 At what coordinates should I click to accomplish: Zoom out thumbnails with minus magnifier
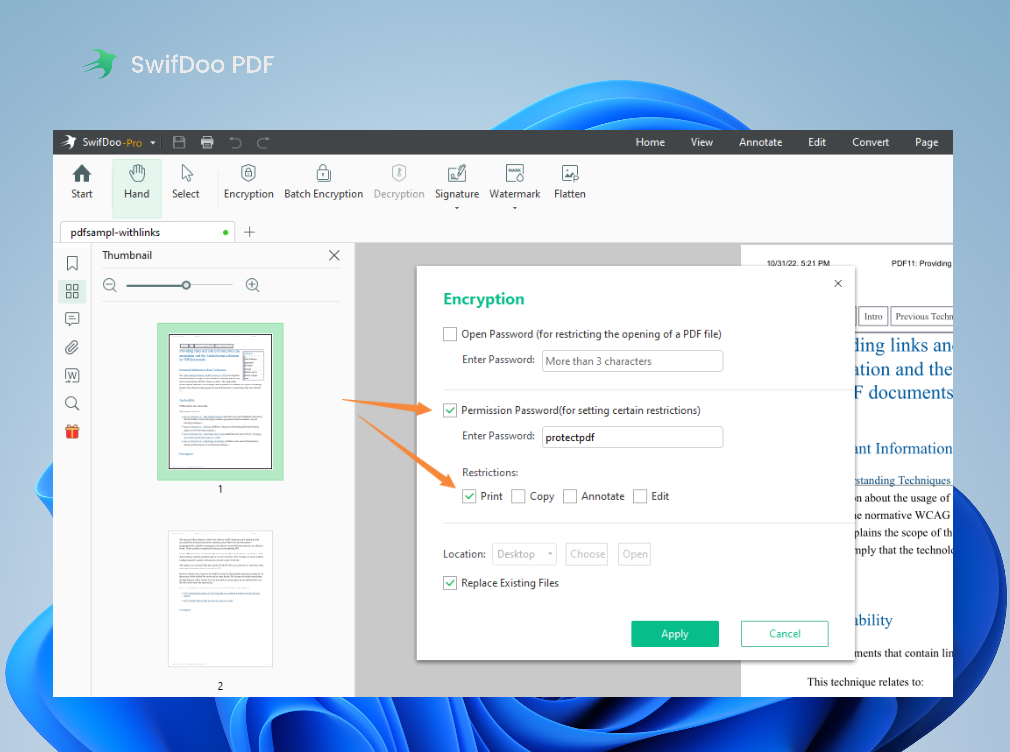point(110,285)
